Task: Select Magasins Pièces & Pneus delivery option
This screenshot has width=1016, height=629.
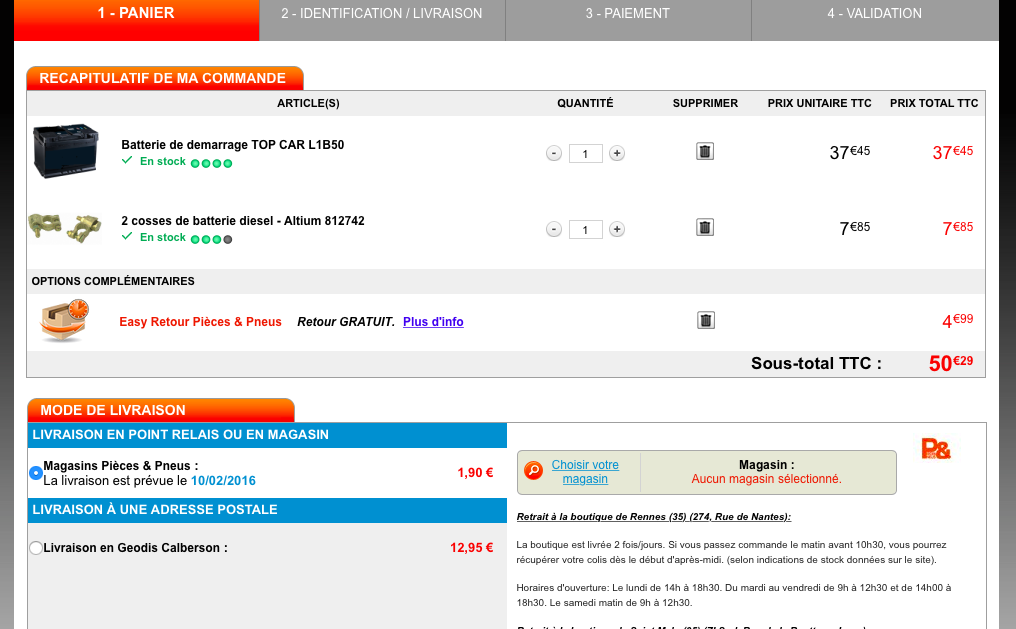Action: pos(36,473)
